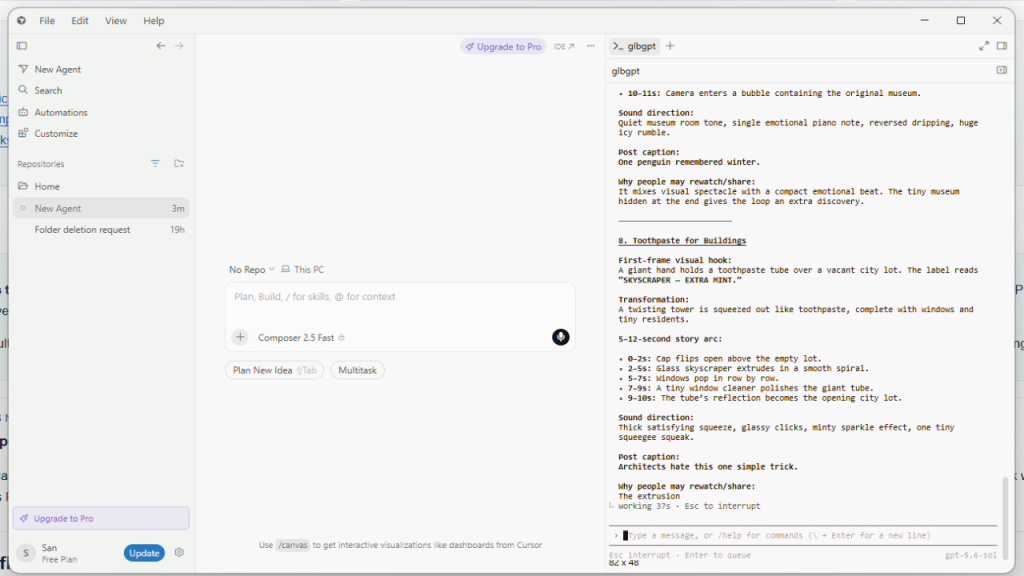This screenshot has height=576, width=1024.
Task: Expand the No Repo dropdown
Action: point(251,269)
